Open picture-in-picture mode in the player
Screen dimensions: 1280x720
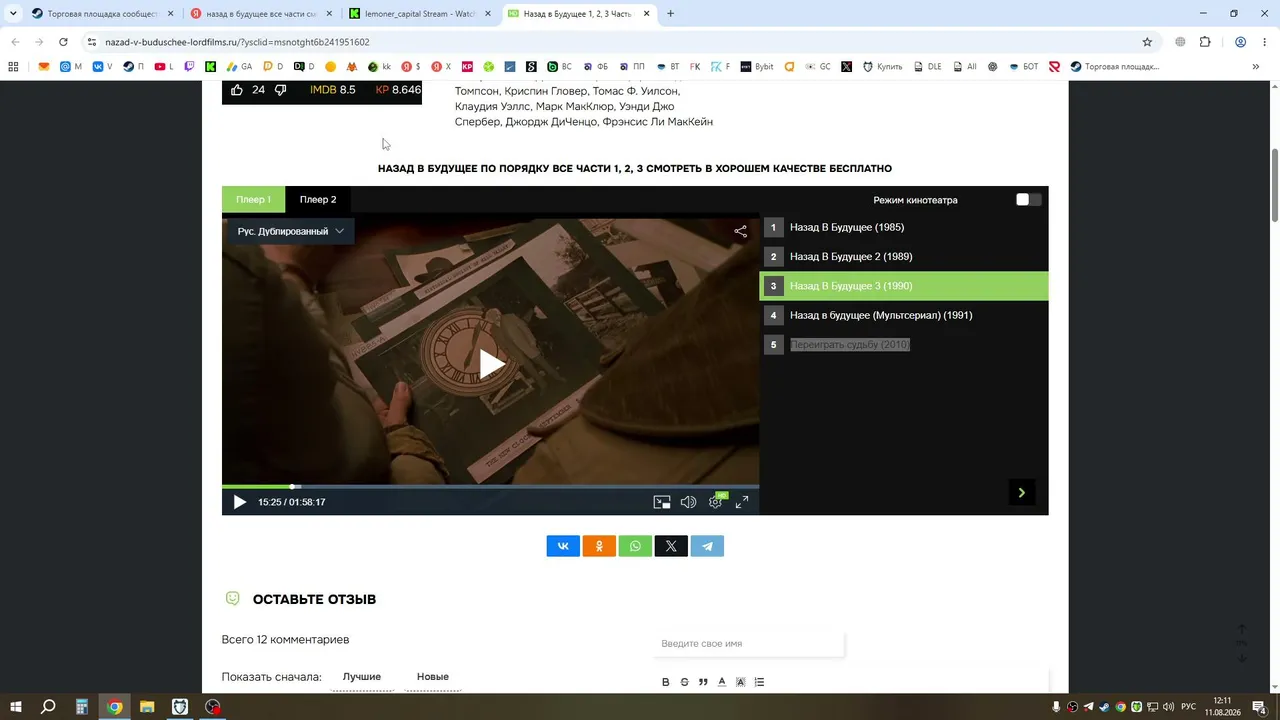coord(662,502)
